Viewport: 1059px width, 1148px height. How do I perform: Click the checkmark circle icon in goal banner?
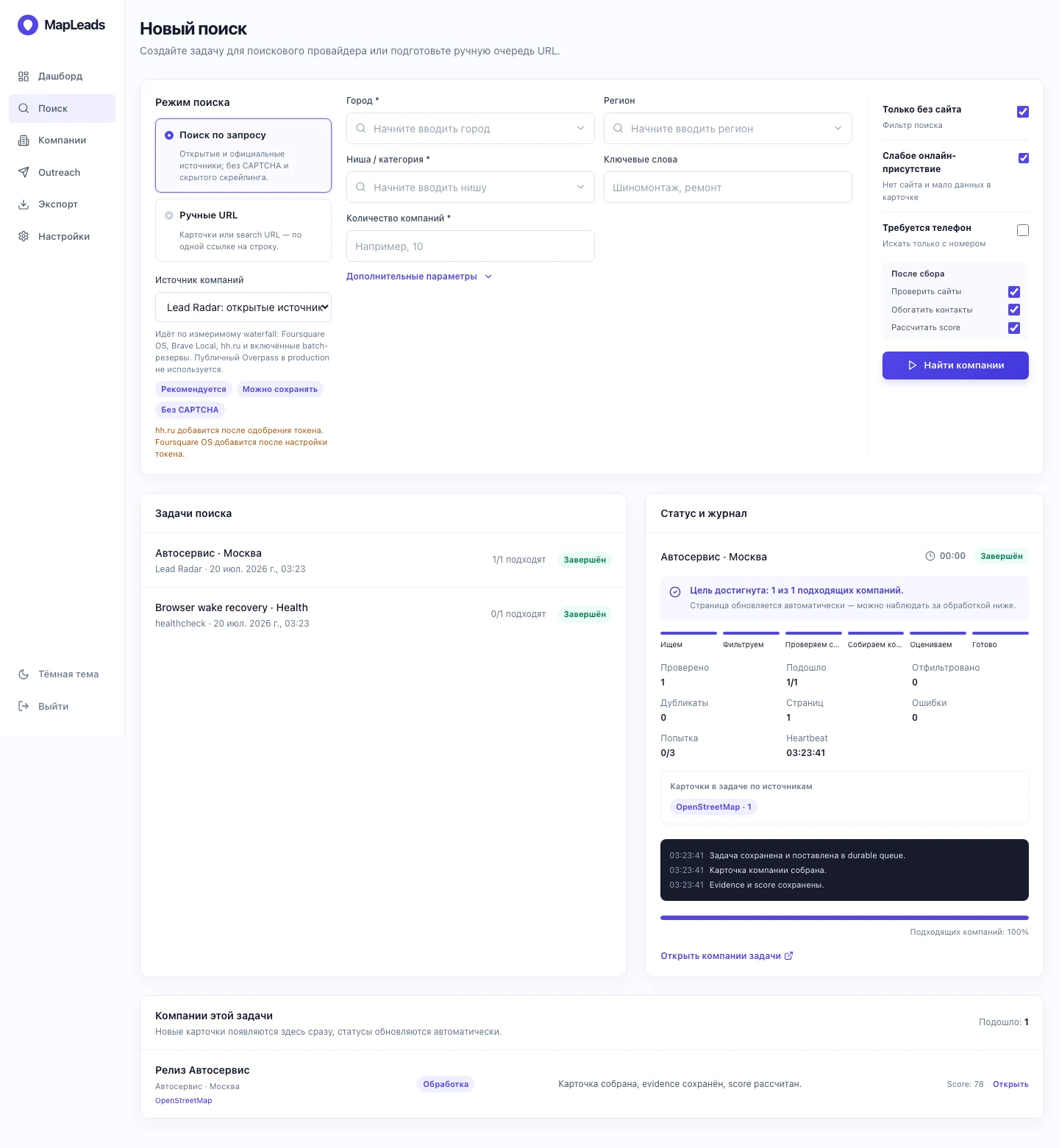pos(675,592)
